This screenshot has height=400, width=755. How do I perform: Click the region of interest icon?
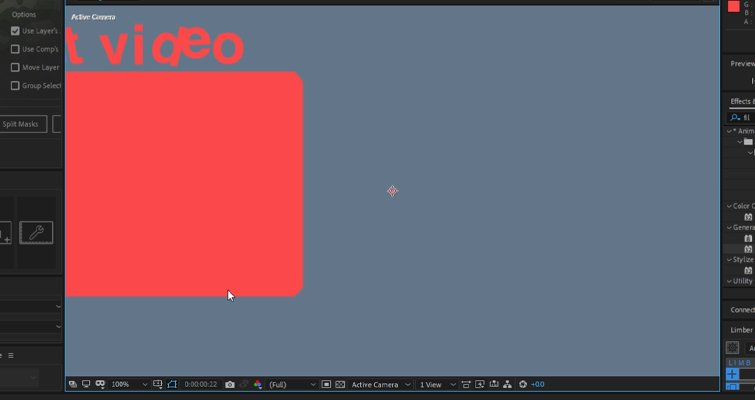pos(326,384)
